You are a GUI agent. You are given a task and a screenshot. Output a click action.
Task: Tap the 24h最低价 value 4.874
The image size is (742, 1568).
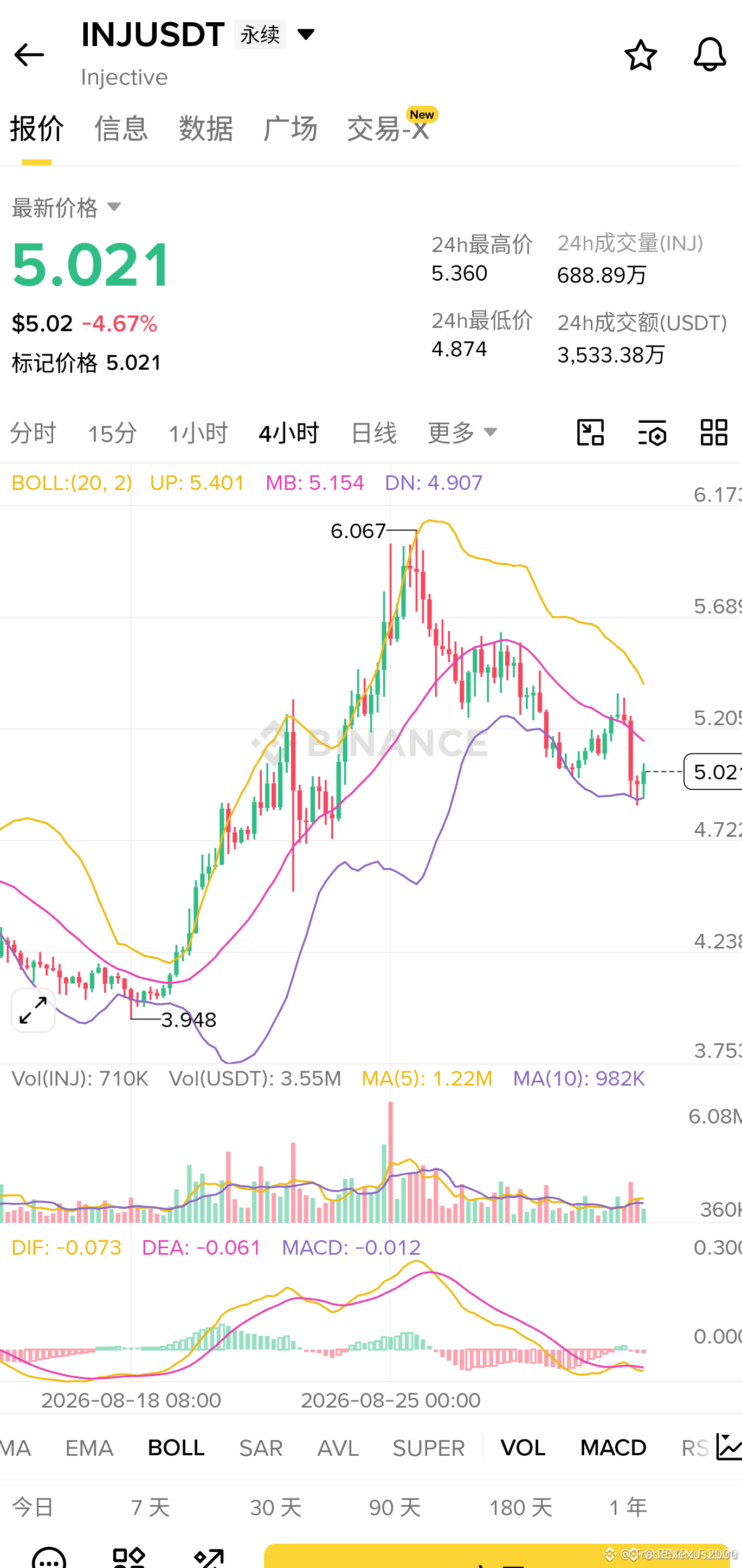460,349
